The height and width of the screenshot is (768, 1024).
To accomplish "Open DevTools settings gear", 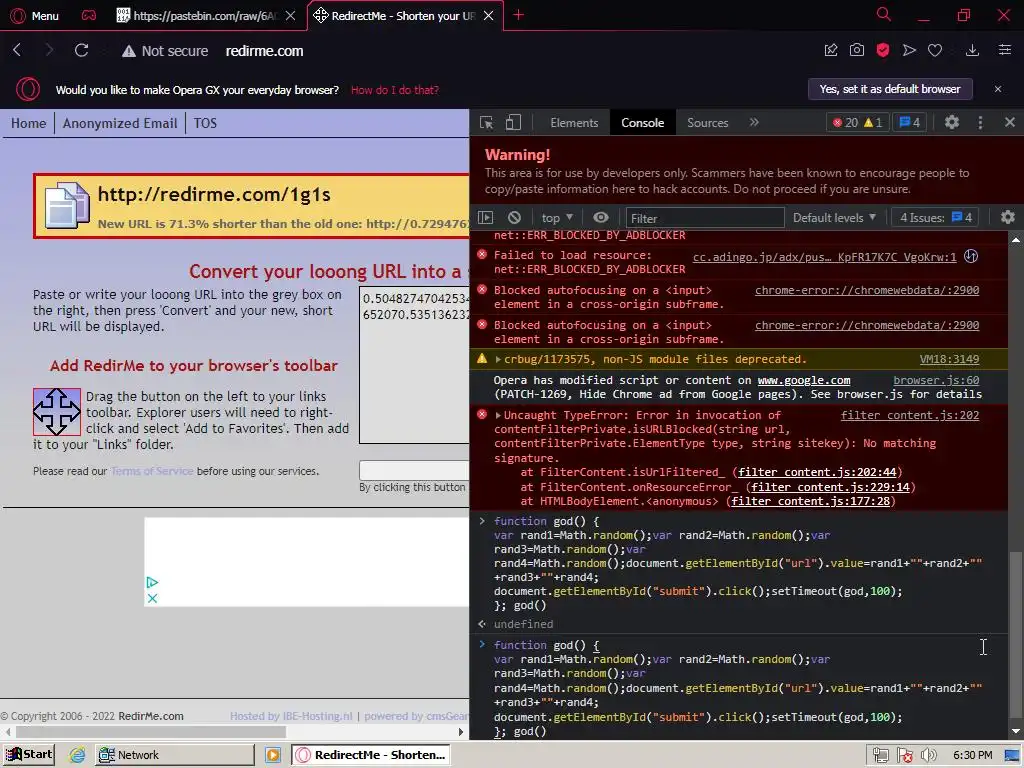I will click(x=952, y=122).
